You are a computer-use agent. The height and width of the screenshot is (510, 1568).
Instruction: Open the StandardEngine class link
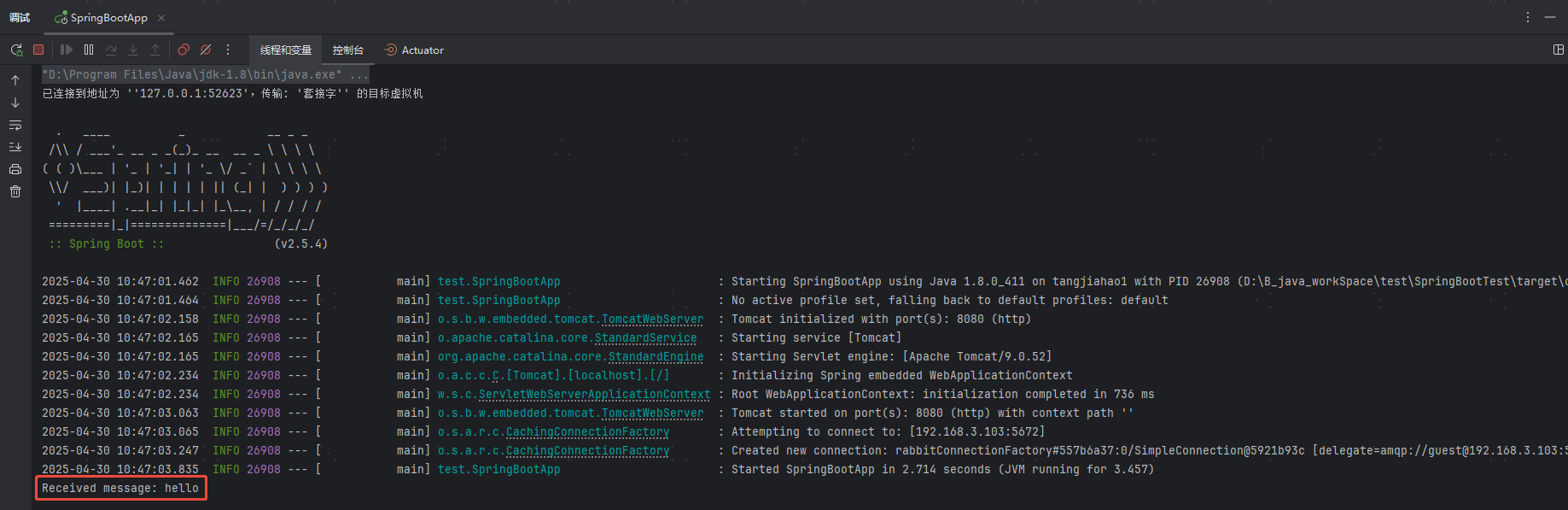click(x=656, y=357)
